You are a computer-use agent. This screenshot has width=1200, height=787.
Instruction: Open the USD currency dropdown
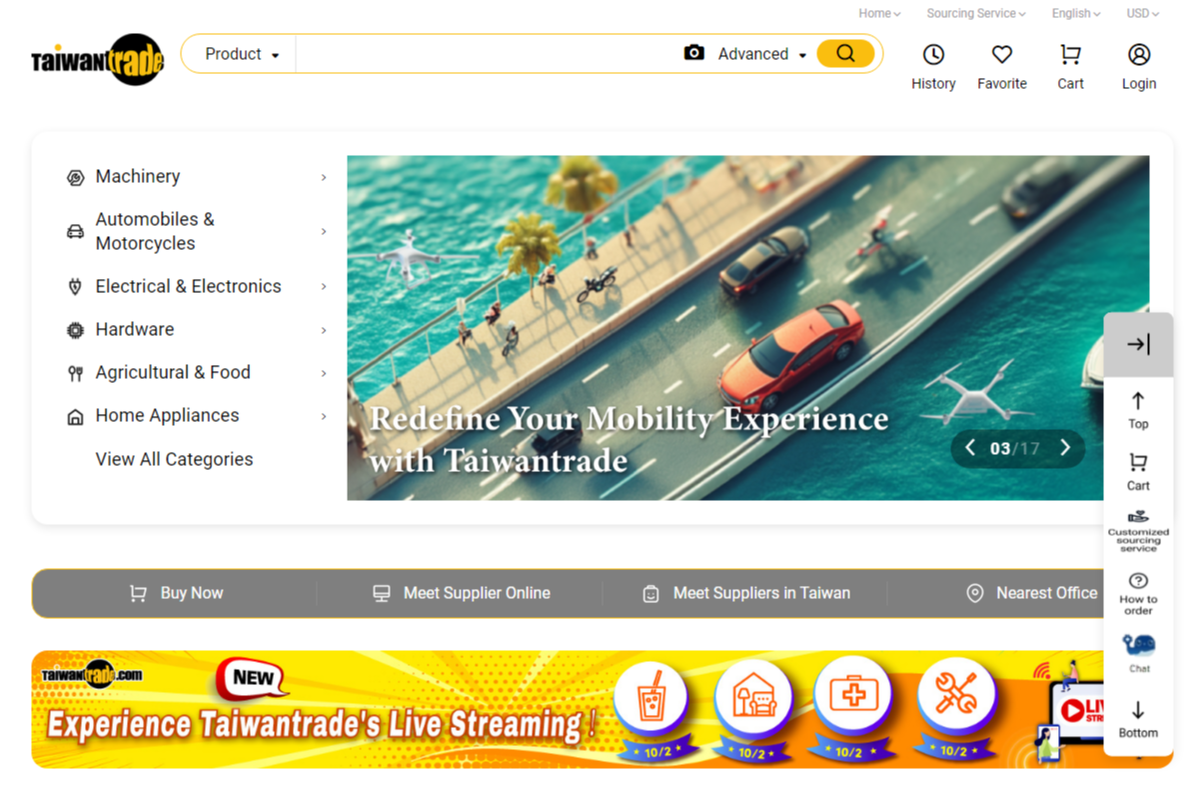click(1143, 13)
